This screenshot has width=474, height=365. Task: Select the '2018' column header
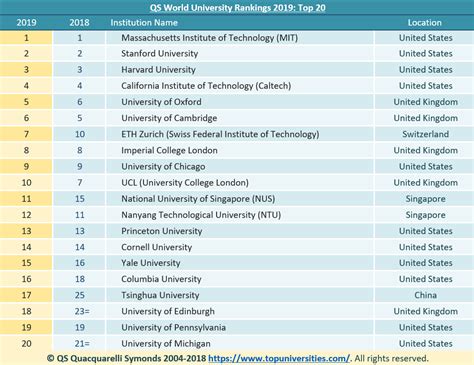79,22
